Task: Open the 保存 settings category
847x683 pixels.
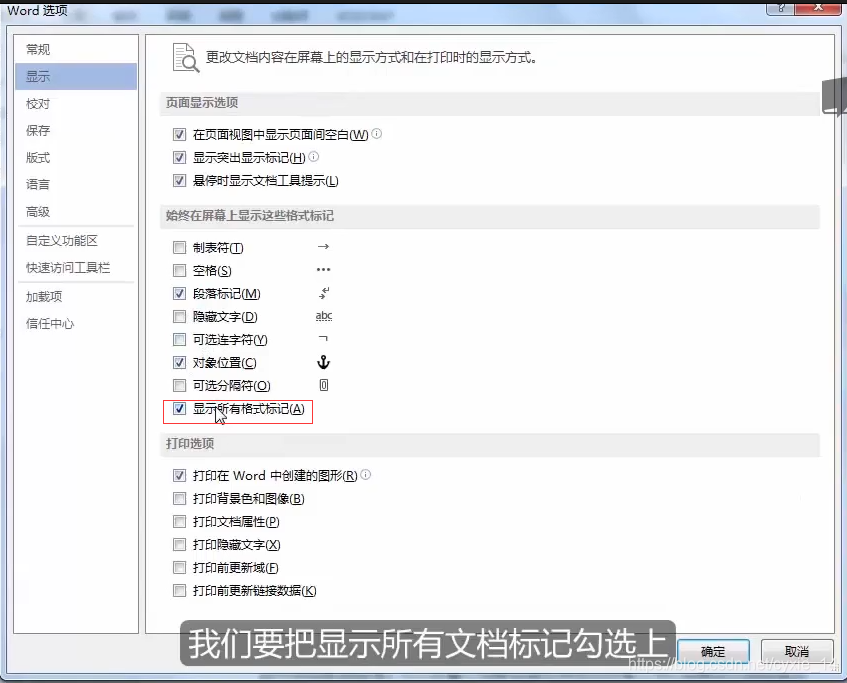Action: point(76,130)
